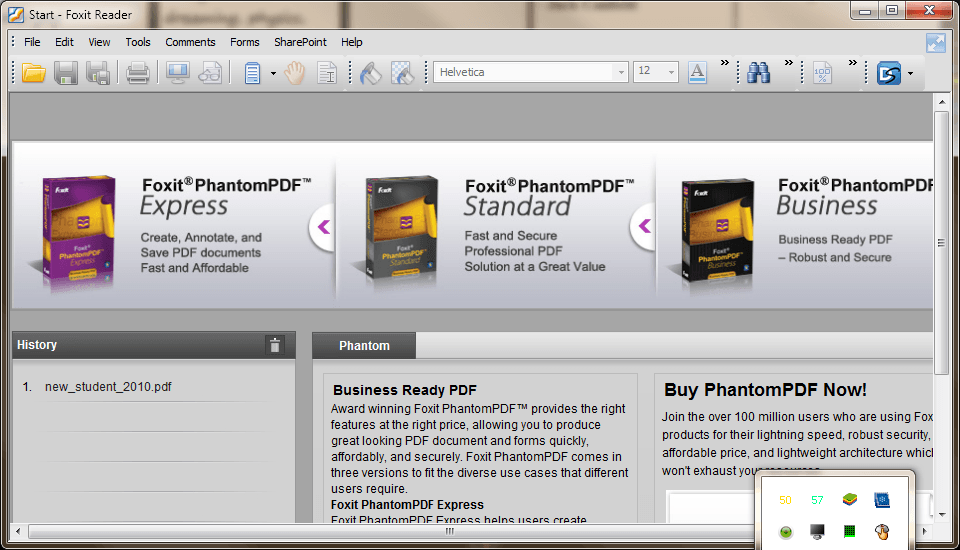Click the horizontal scrollbar right arrow

coord(925,531)
